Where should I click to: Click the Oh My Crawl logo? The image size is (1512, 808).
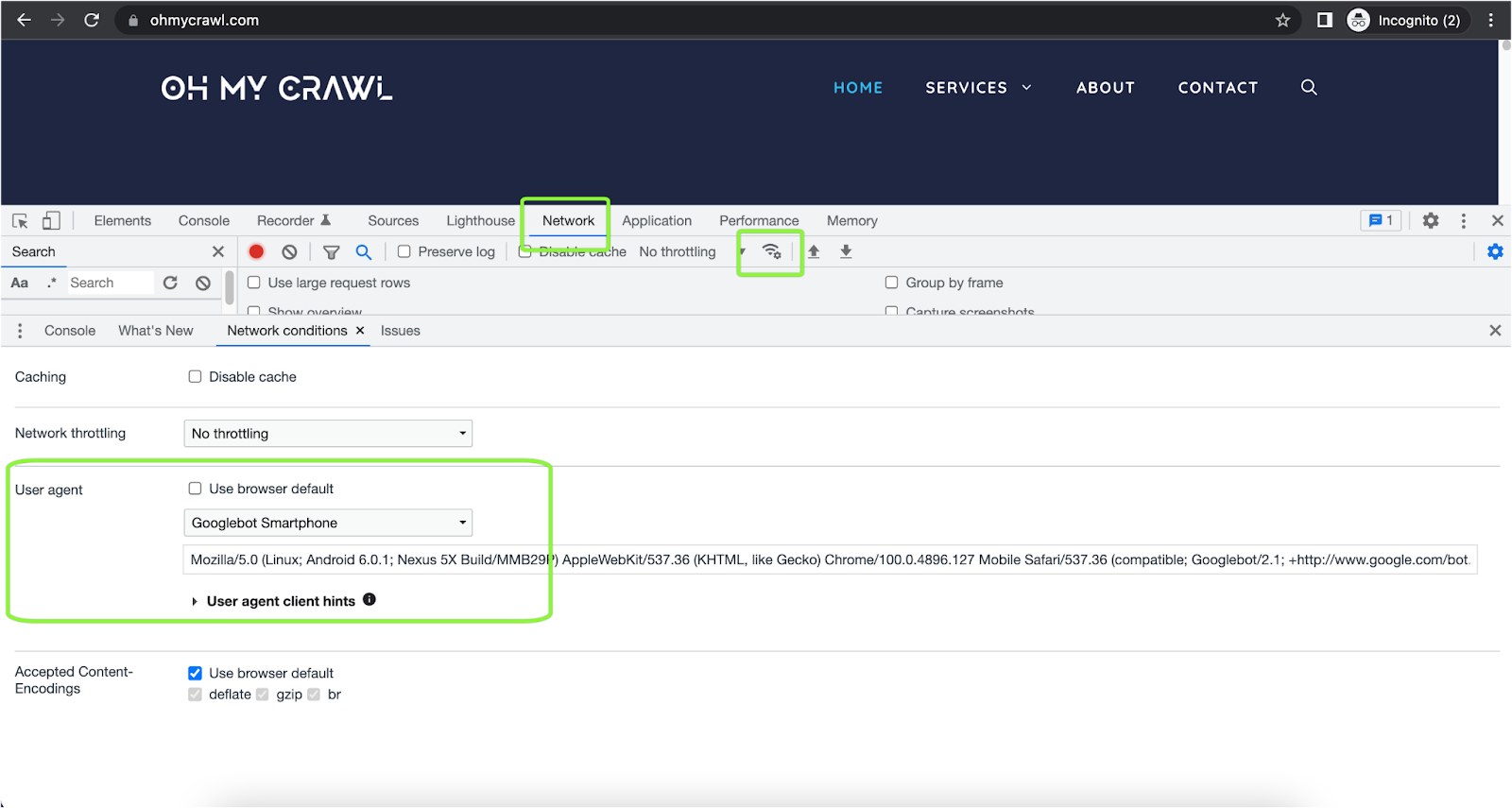click(x=277, y=88)
